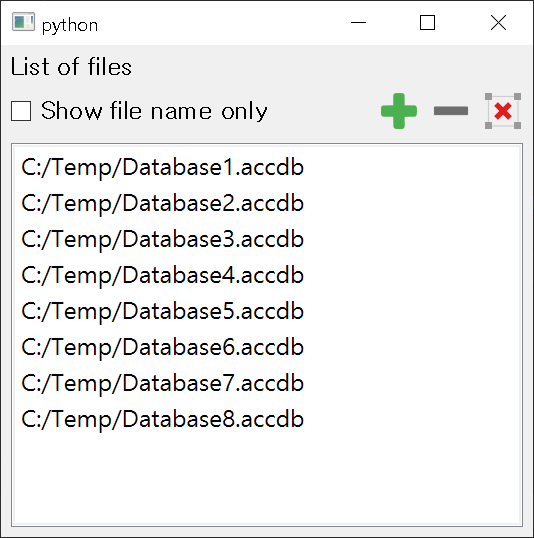Select C:/Temp/Database4.accdb in the list
This screenshot has width=534, height=538.
267,275
